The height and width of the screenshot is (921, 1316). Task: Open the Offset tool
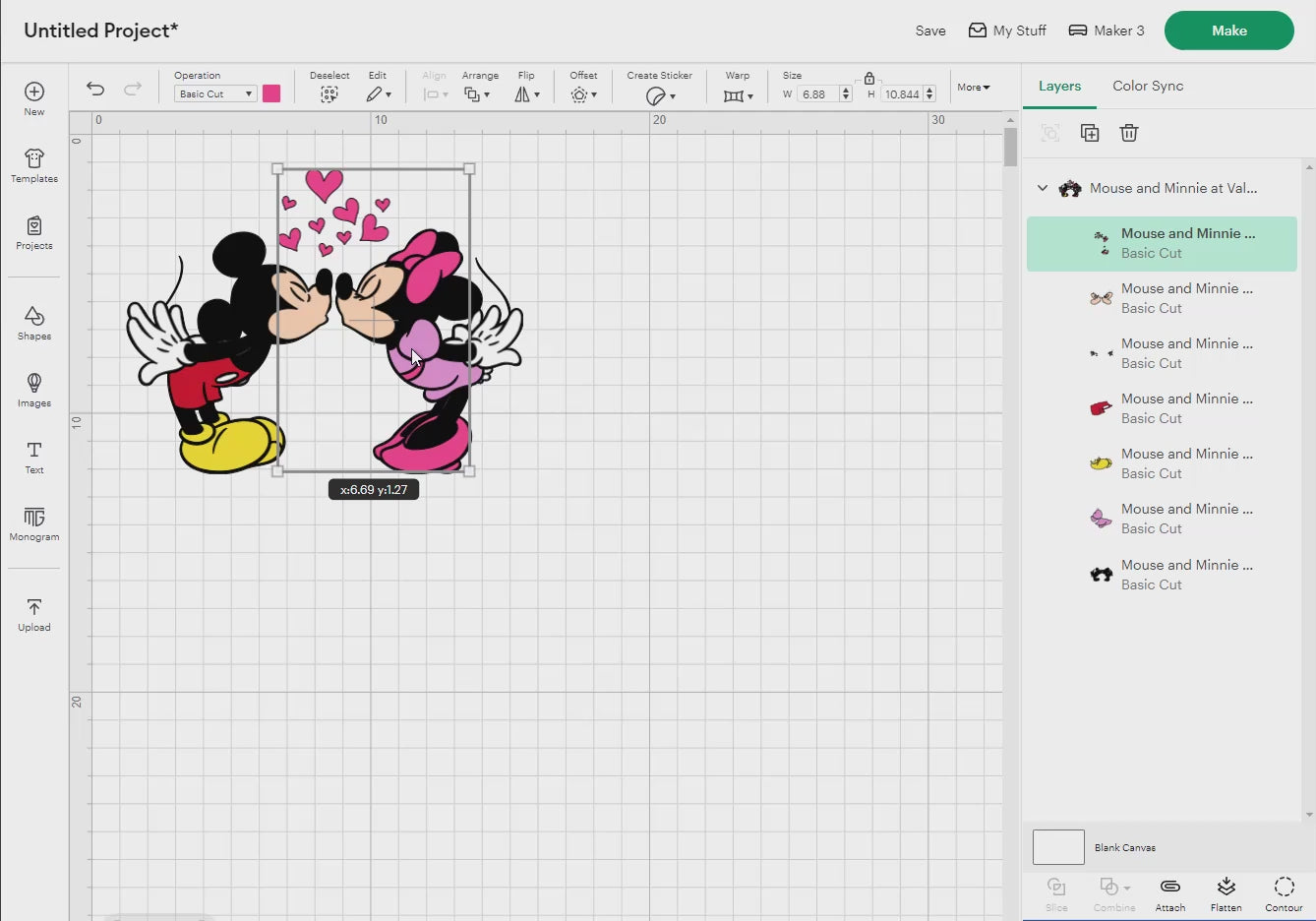point(583,94)
